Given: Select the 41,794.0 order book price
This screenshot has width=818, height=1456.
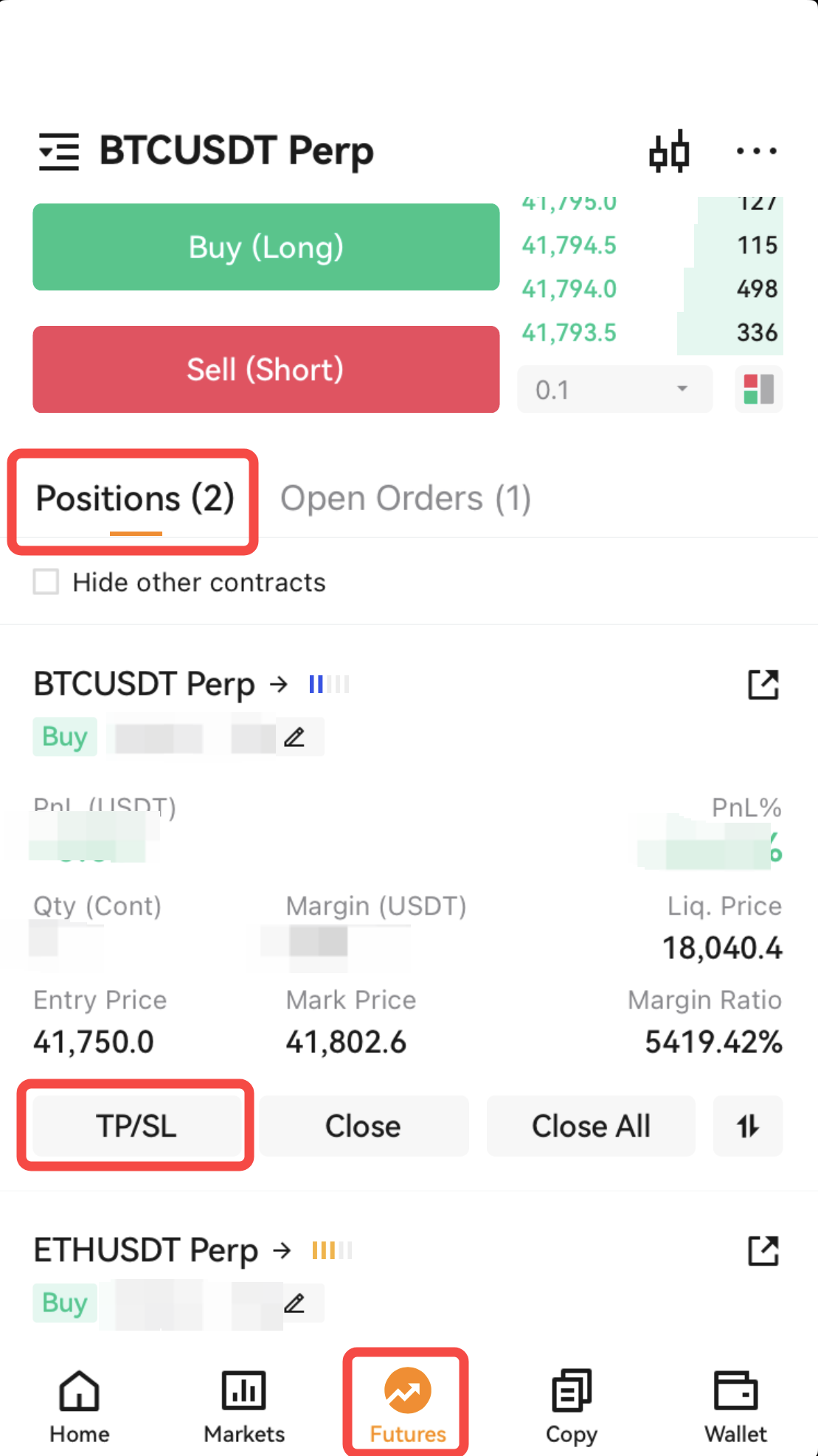Looking at the screenshot, I should (x=569, y=289).
